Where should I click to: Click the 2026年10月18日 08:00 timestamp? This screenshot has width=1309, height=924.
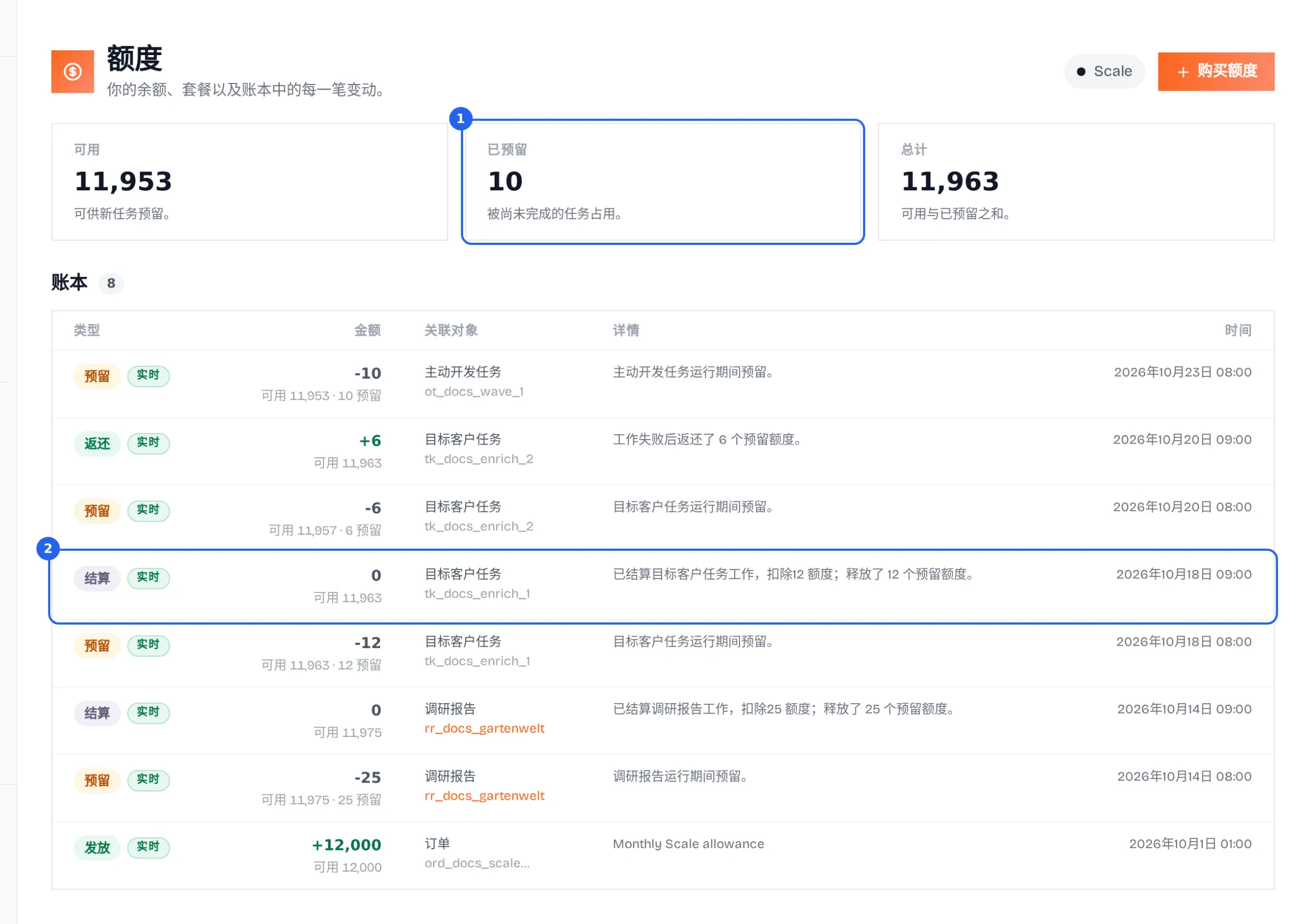(1184, 642)
